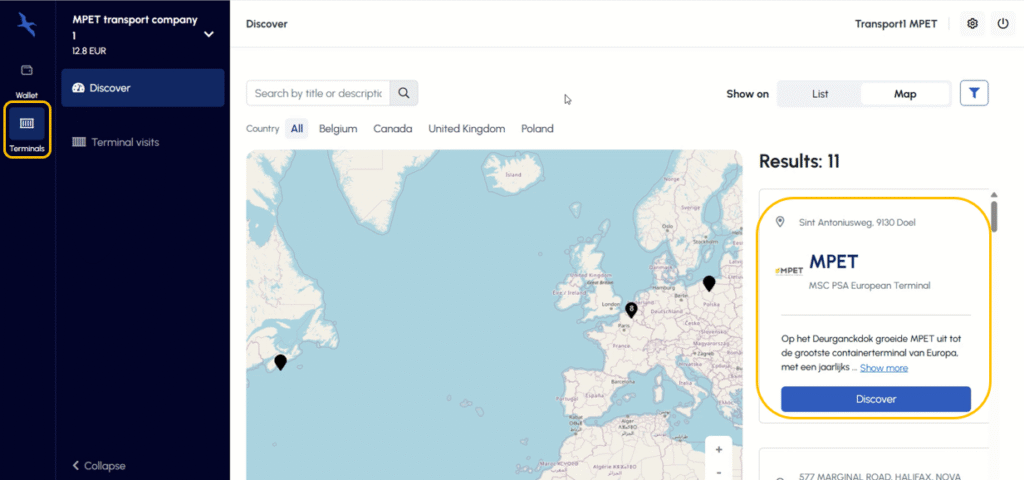This screenshot has width=1024, height=480.
Task: Click the bird logo at top left
Action: (27, 24)
